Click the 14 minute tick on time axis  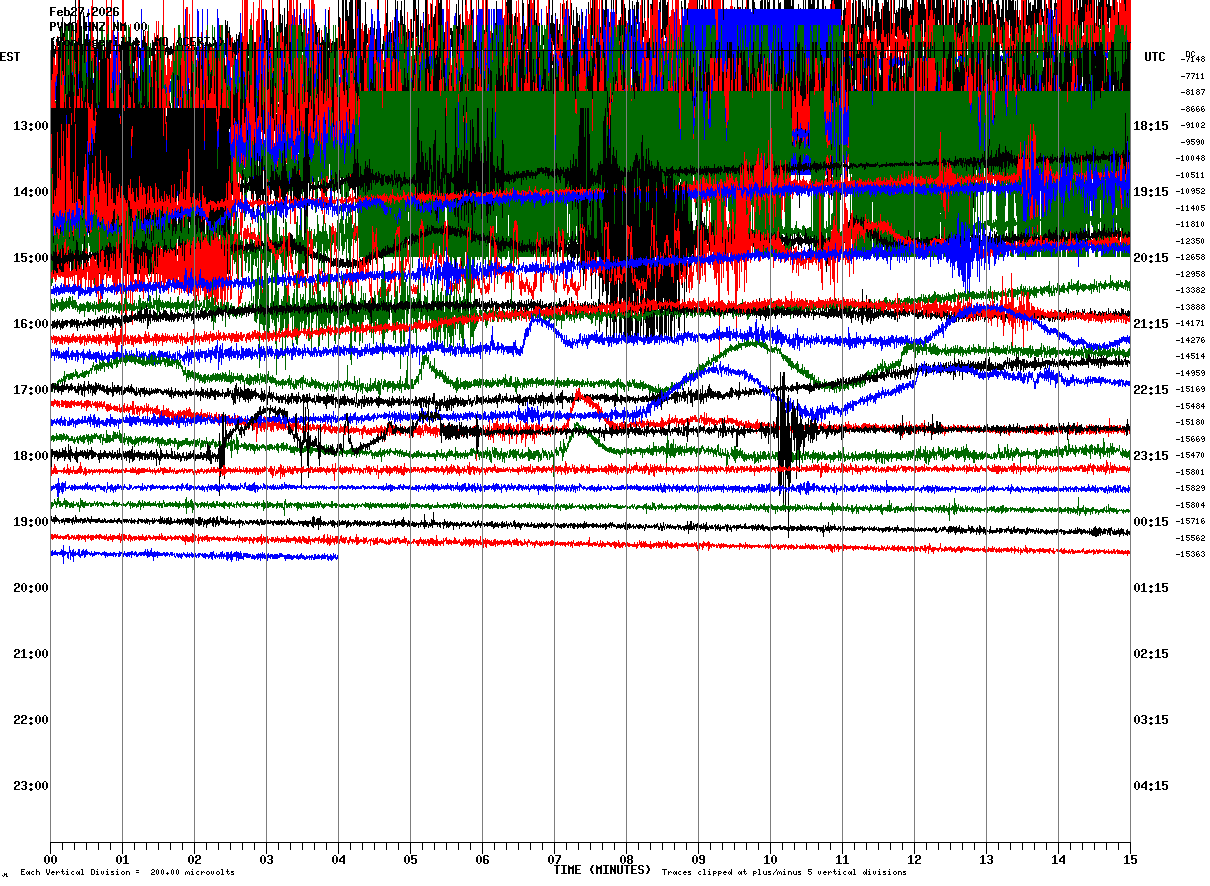tap(1058, 860)
